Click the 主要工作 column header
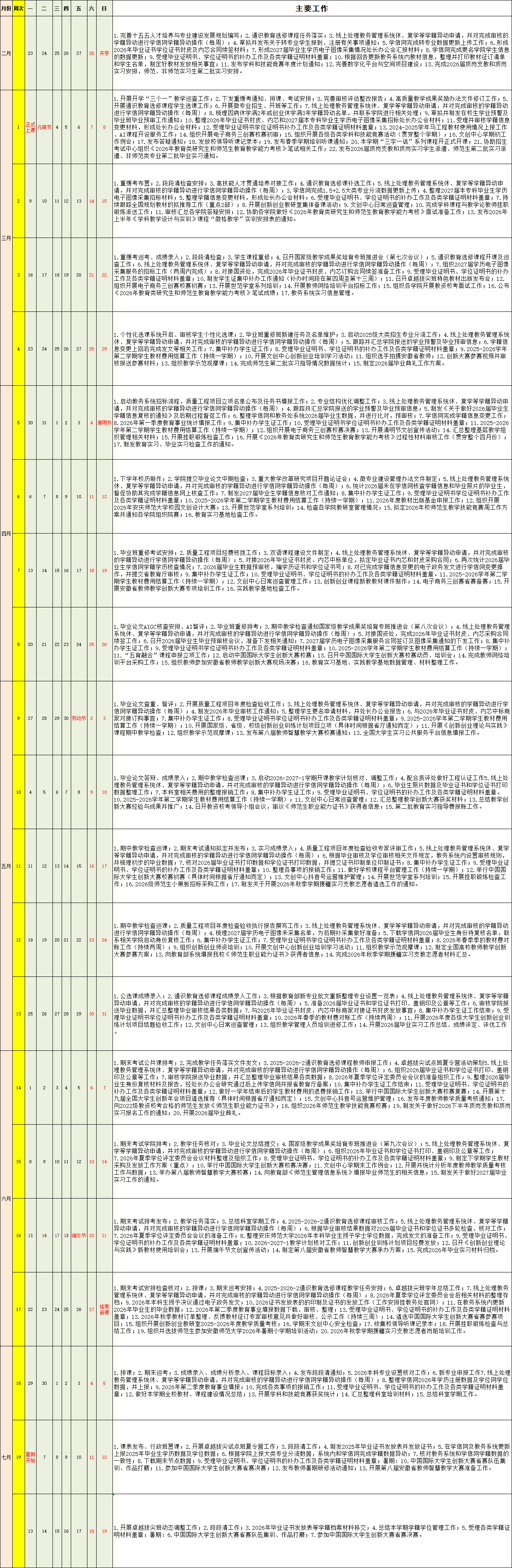The width and height of the screenshot is (512, 1568). (x=312, y=8)
